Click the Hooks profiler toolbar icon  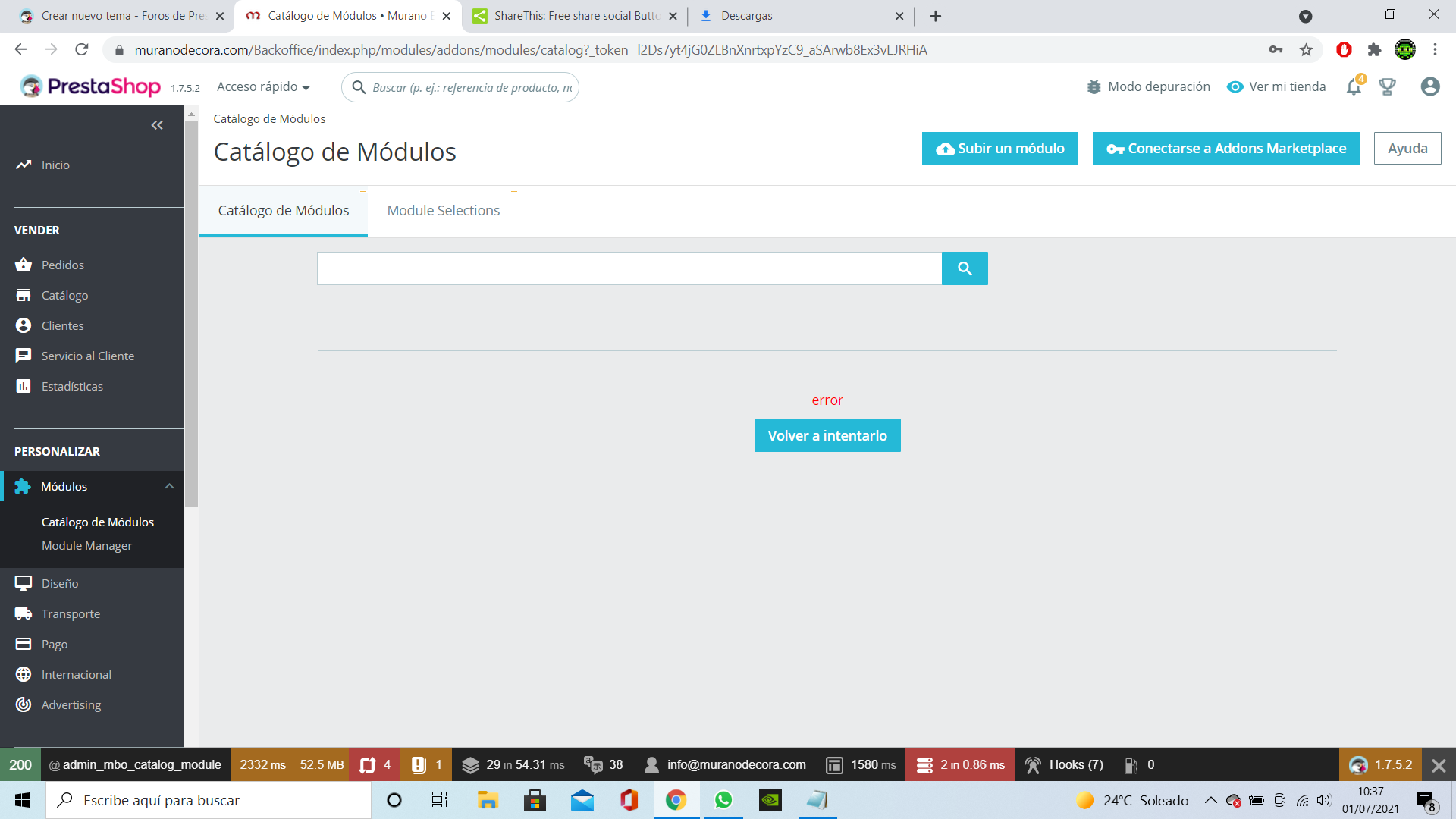1033,765
